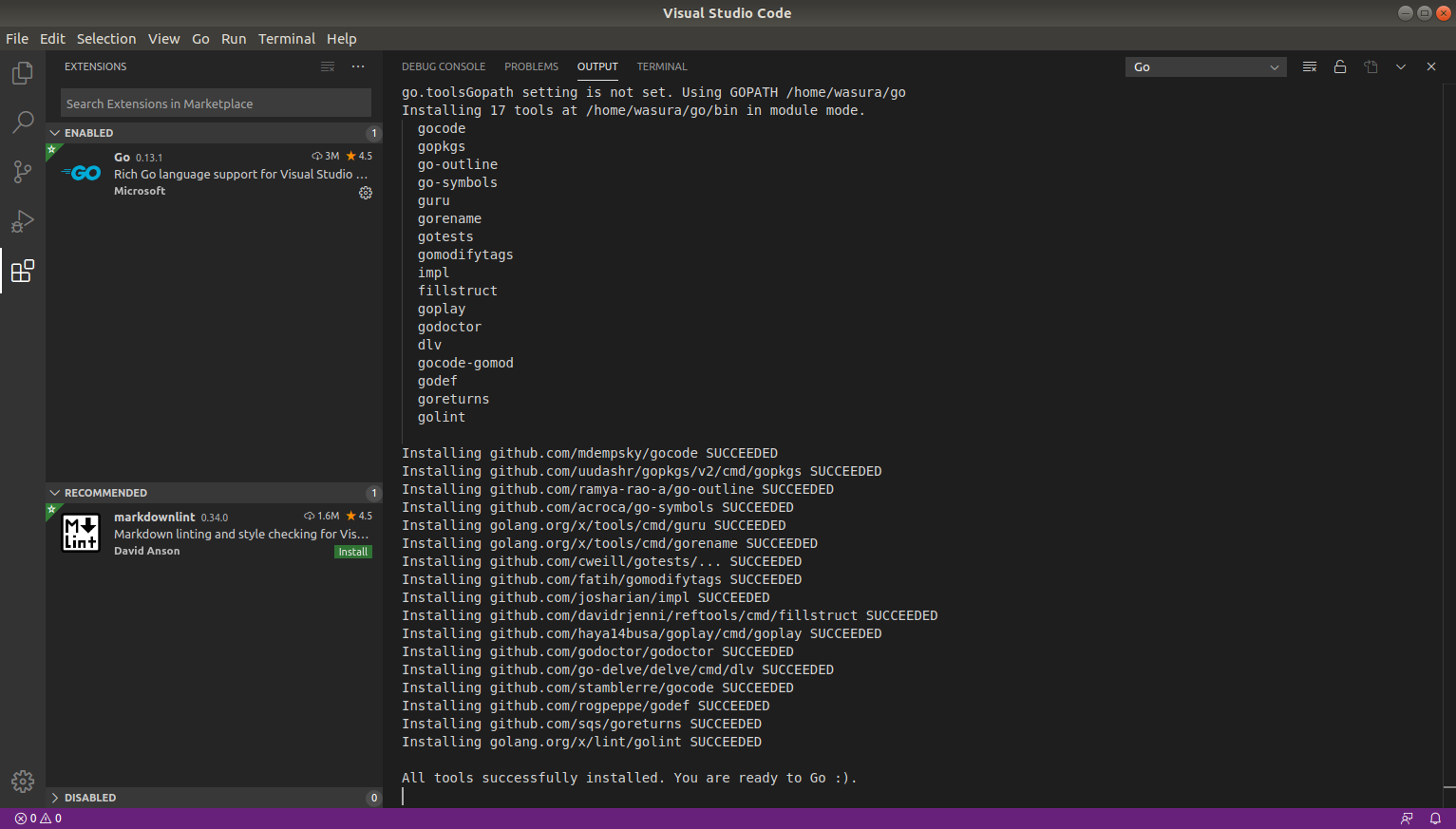Click errors and warnings status indicator
1456x829 pixels.
[38, 819]
